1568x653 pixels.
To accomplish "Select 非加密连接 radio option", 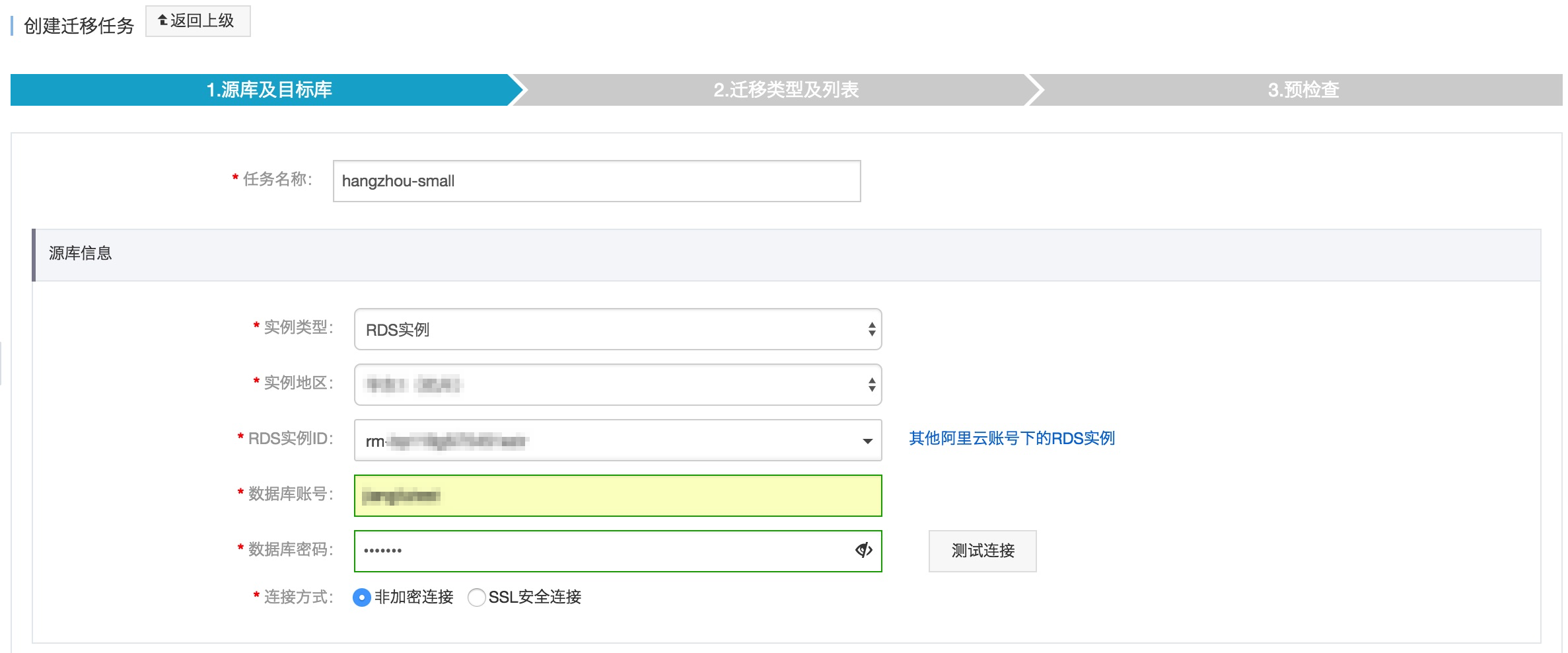I will [x=362, y=597].
